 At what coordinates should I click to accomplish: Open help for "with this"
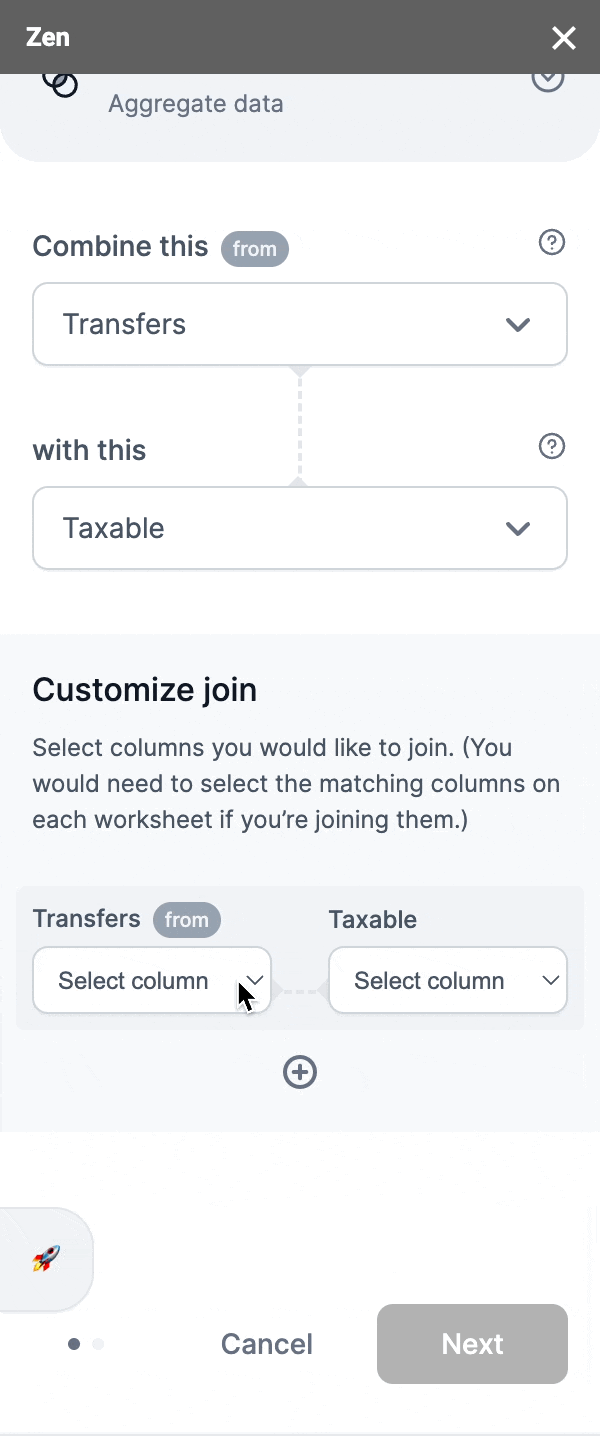click(552, 446)
